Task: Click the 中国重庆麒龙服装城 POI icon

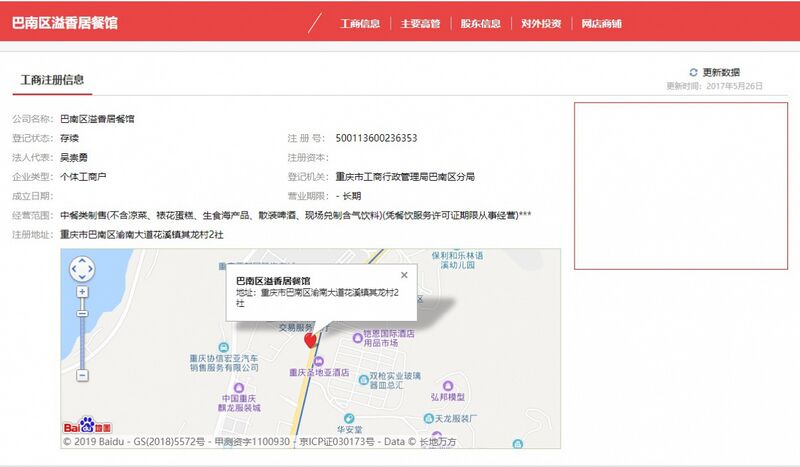Action: (238, 388)
